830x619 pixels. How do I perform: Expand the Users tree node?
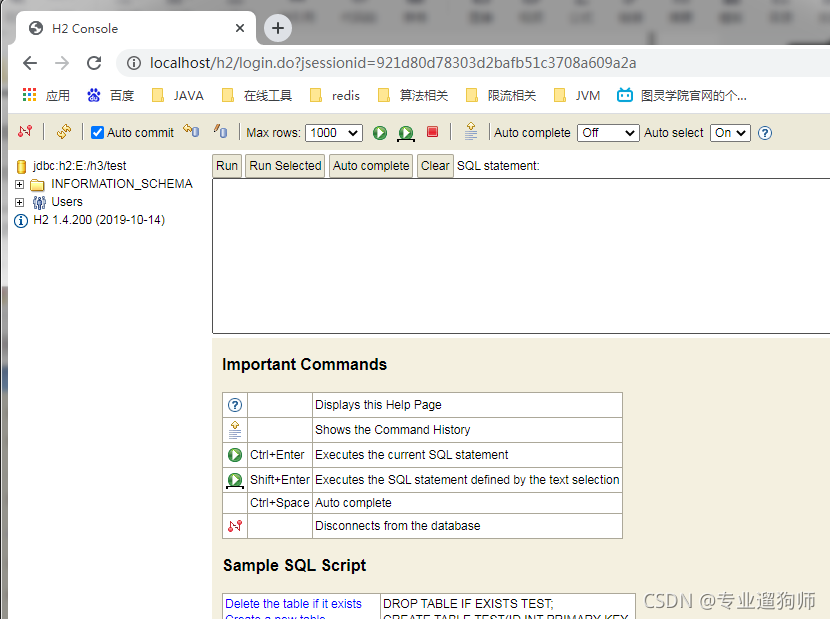[x=19, y=202]
